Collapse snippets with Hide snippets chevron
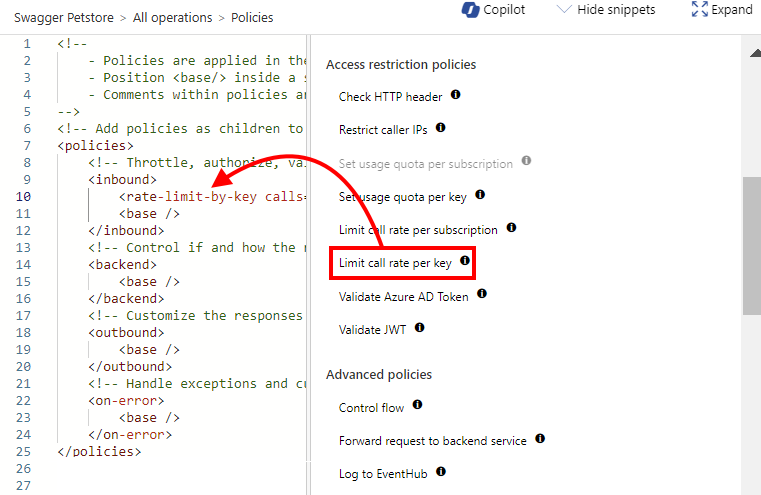This screenshot has height=495, width=761. [564, 10]
